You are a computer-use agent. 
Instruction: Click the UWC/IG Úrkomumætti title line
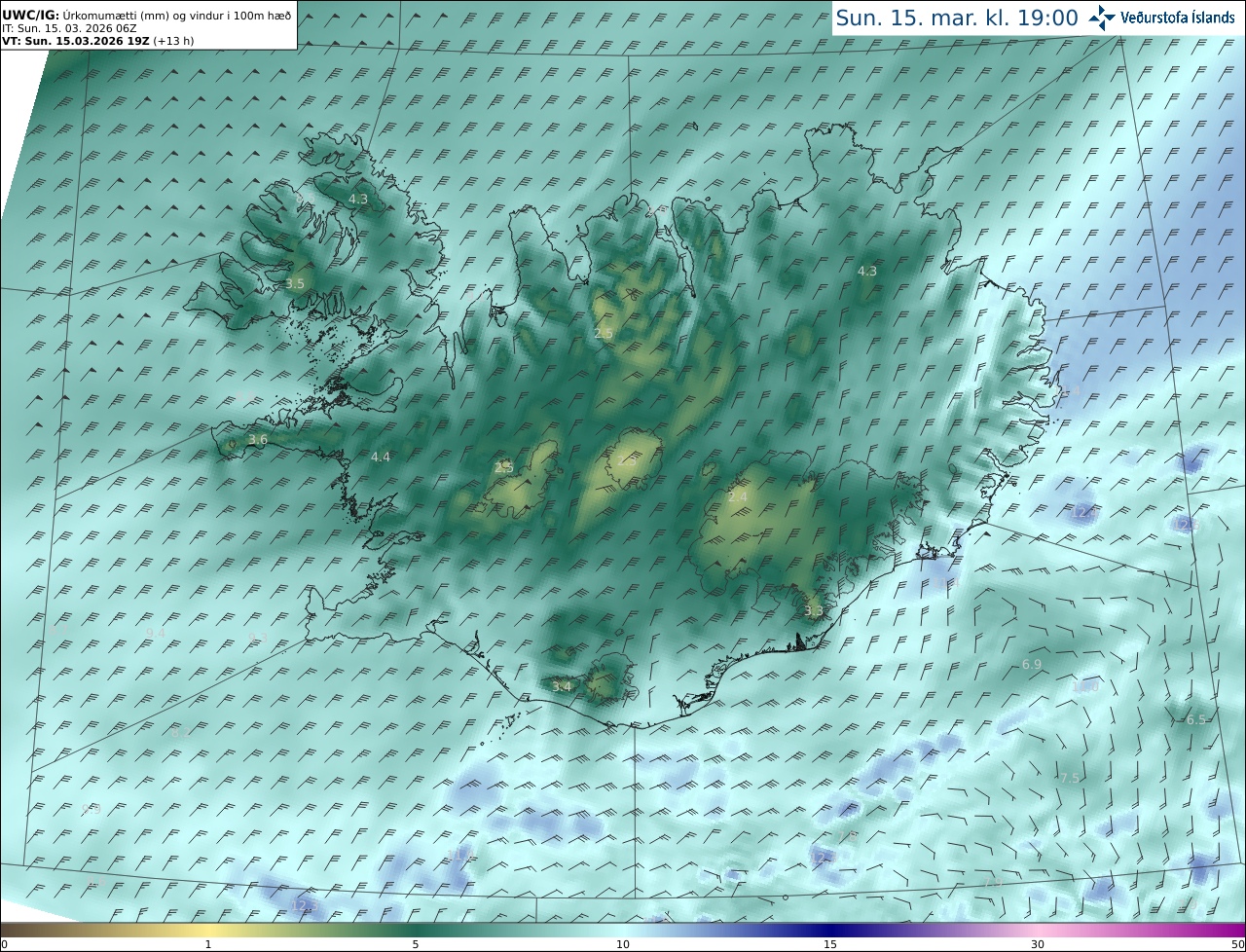pyautogui.click(x=146, y=16)
